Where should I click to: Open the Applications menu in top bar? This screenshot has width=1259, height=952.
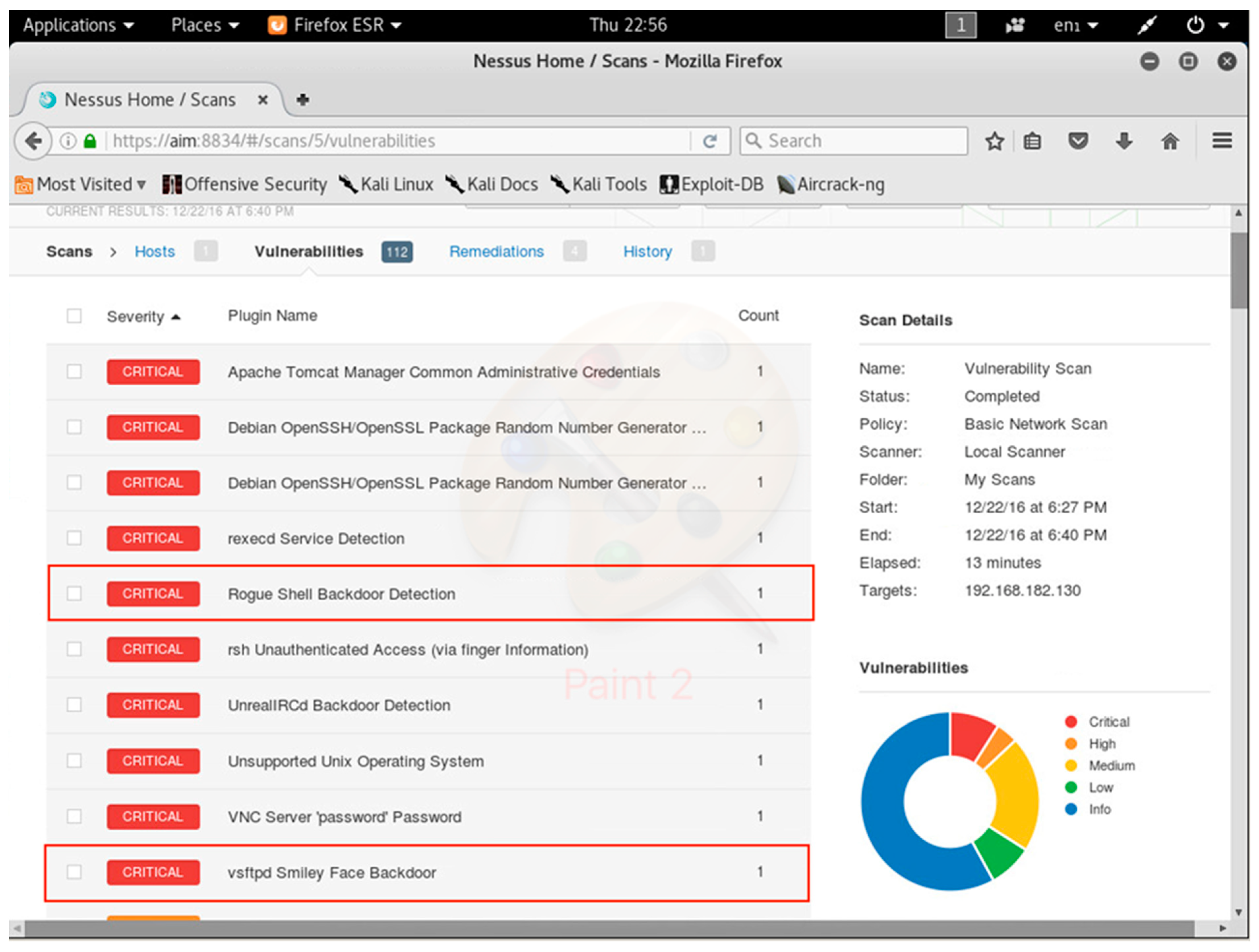click(x=78, y=25)
